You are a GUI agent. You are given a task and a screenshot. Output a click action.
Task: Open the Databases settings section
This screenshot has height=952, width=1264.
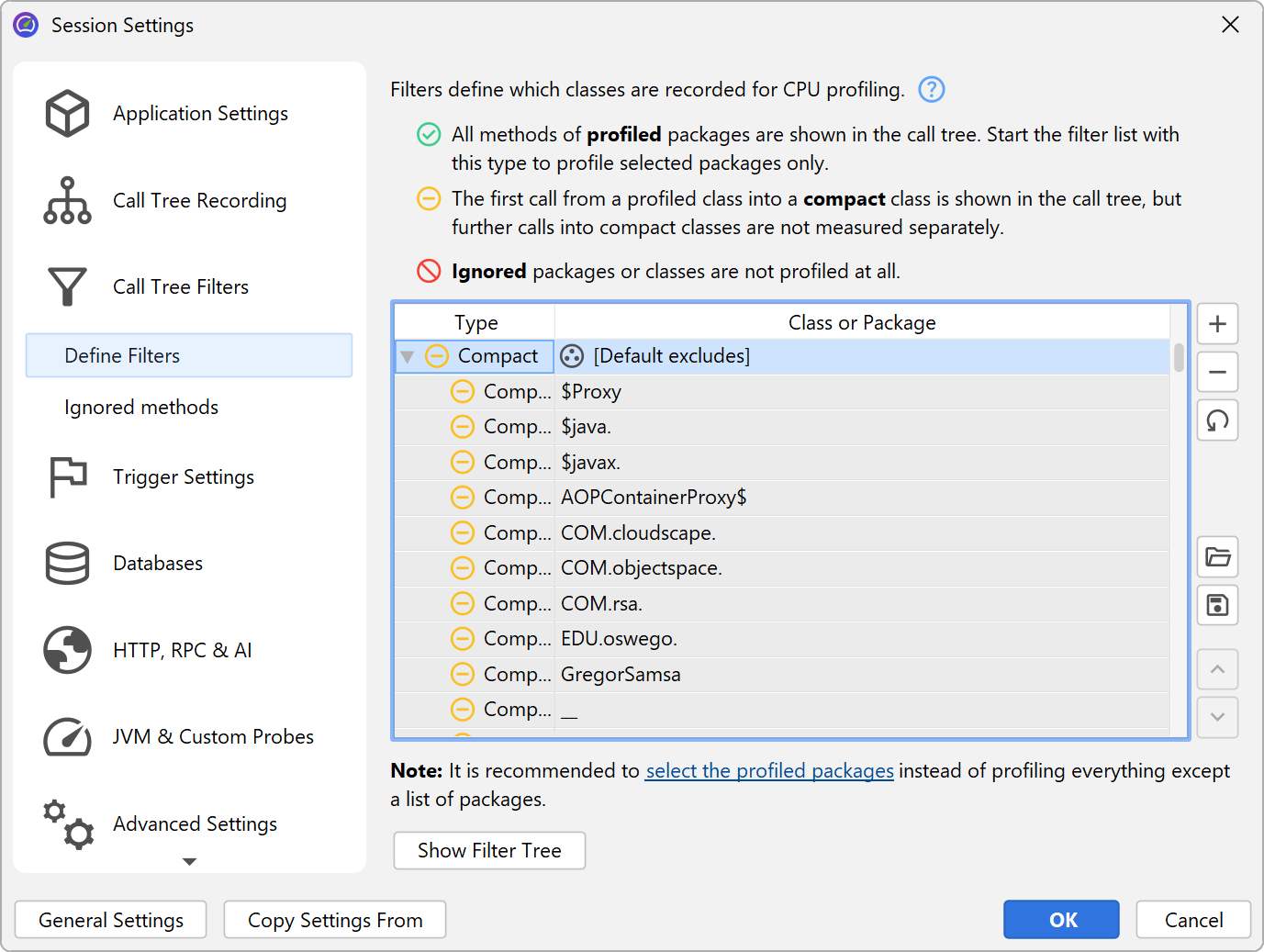(157, 564)
